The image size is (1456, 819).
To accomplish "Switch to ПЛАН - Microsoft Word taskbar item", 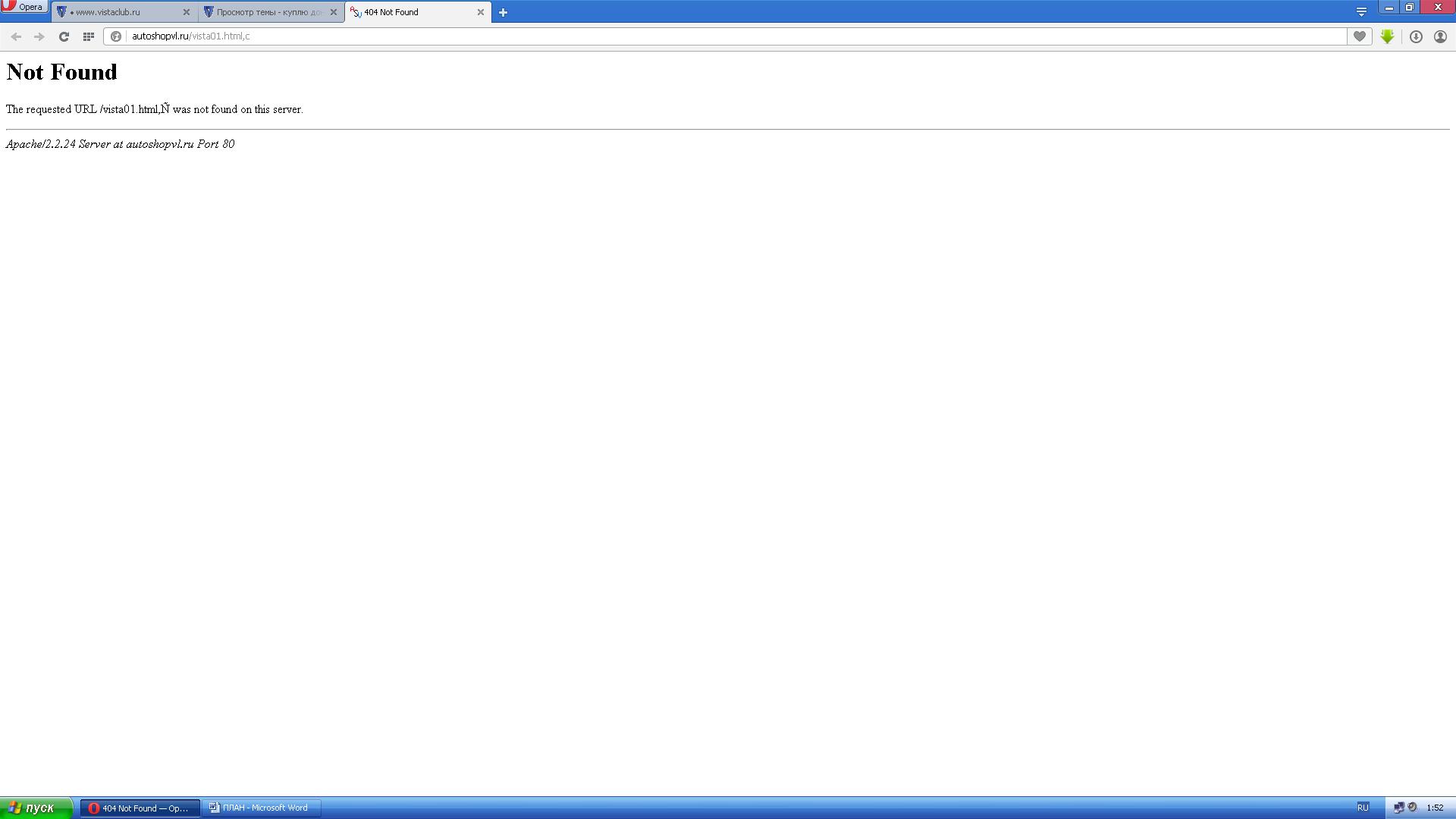I will click(262, 808).
